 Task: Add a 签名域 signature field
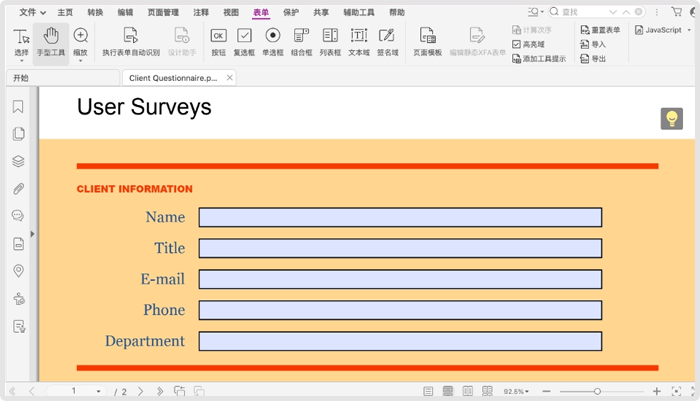pyautogui.click(x=387, y=42)
